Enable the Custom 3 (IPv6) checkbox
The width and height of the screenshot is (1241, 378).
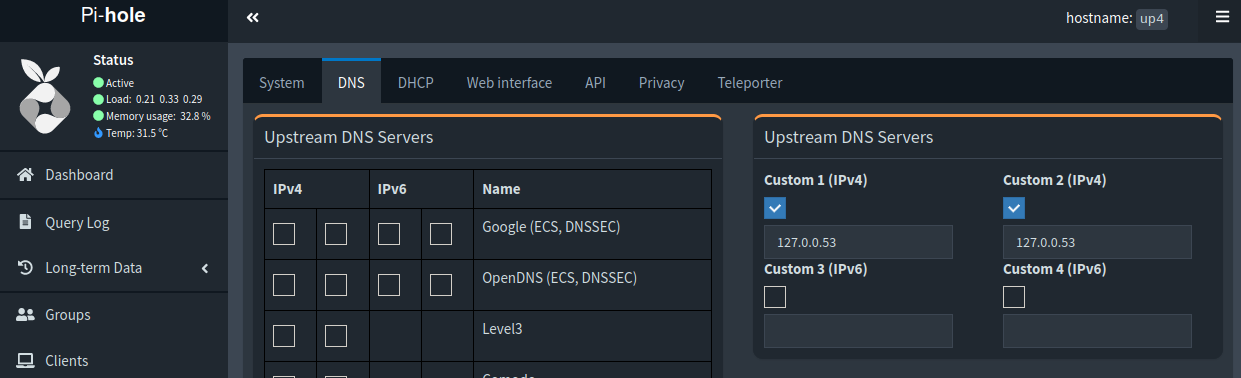pyautogui.click(x=775, y=297)
